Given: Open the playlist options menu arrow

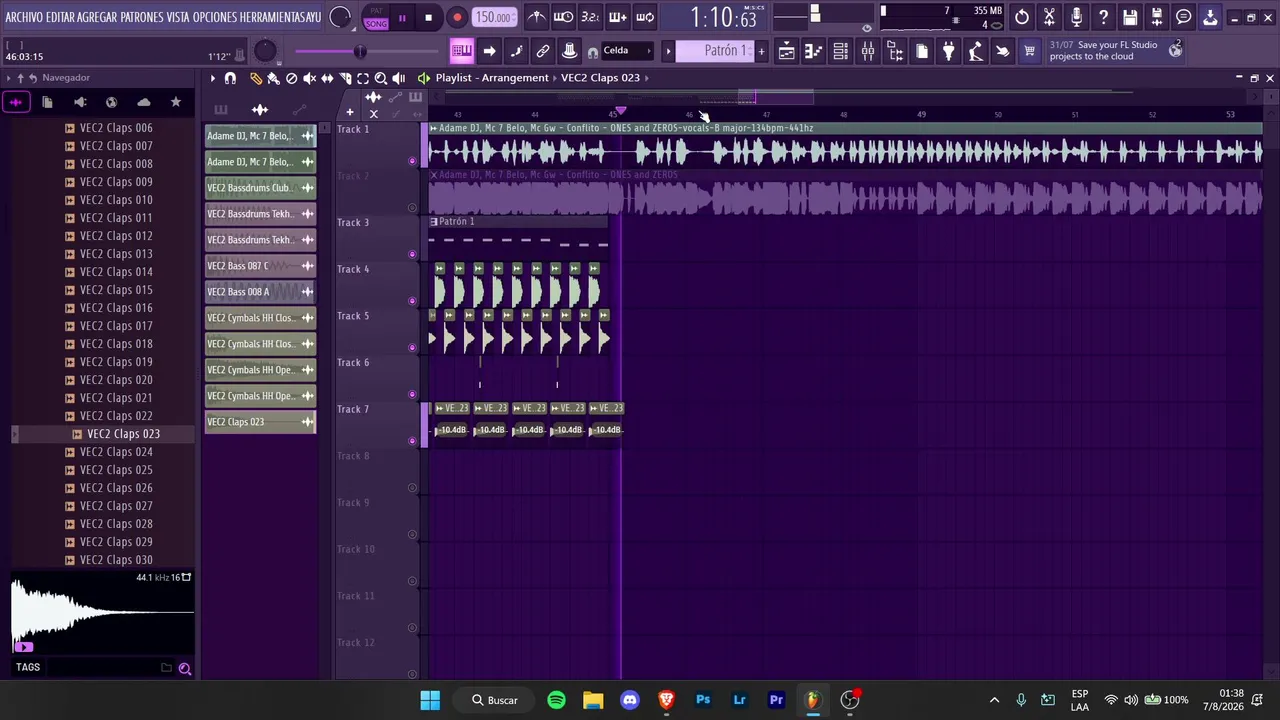Looking at the screenshot, I should 212,78.
